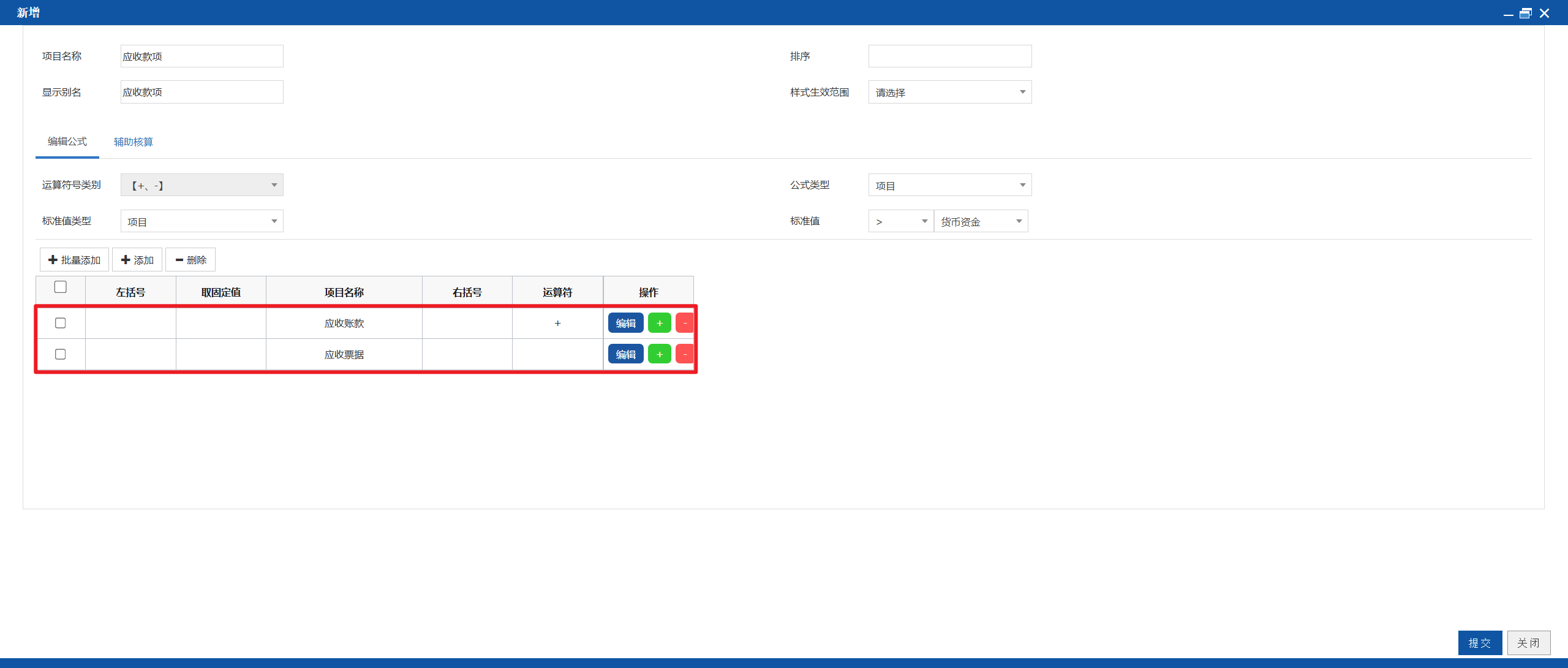Toggle the select-all checkbox in table header
This screenshot has width=1568, height=668.
coord(60,287)
